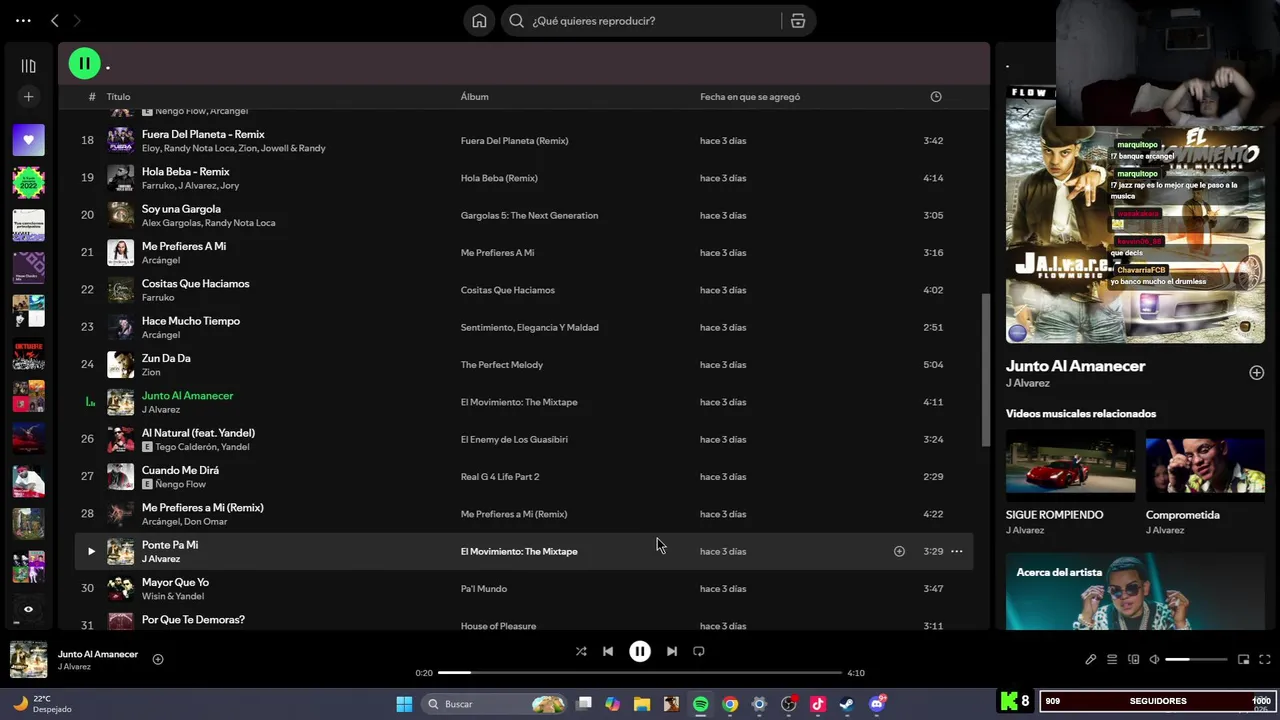Viewport: 1280px width, 720px height.
Task: Seek within the song progress bar
Action: pyautogui.click(x=640, y=673)
